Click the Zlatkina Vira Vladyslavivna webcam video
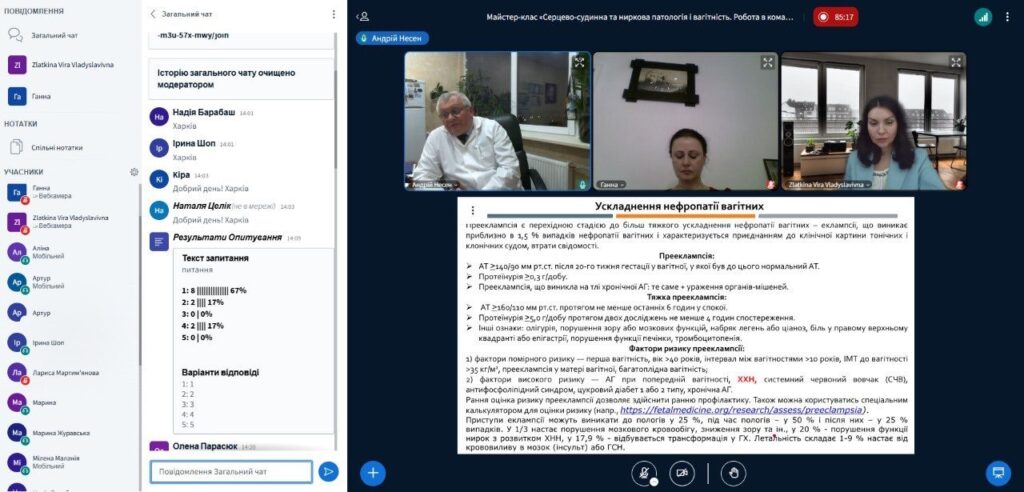 pyautogui.click(x=873, y=122)
